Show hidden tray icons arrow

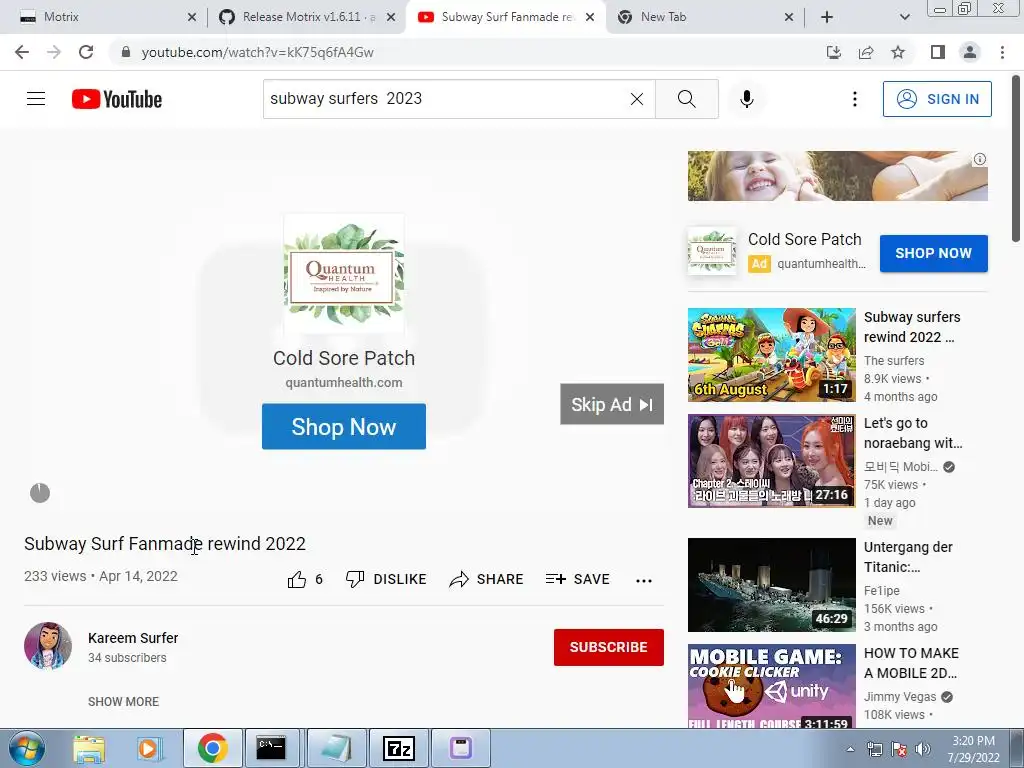(x=850, y=749)
